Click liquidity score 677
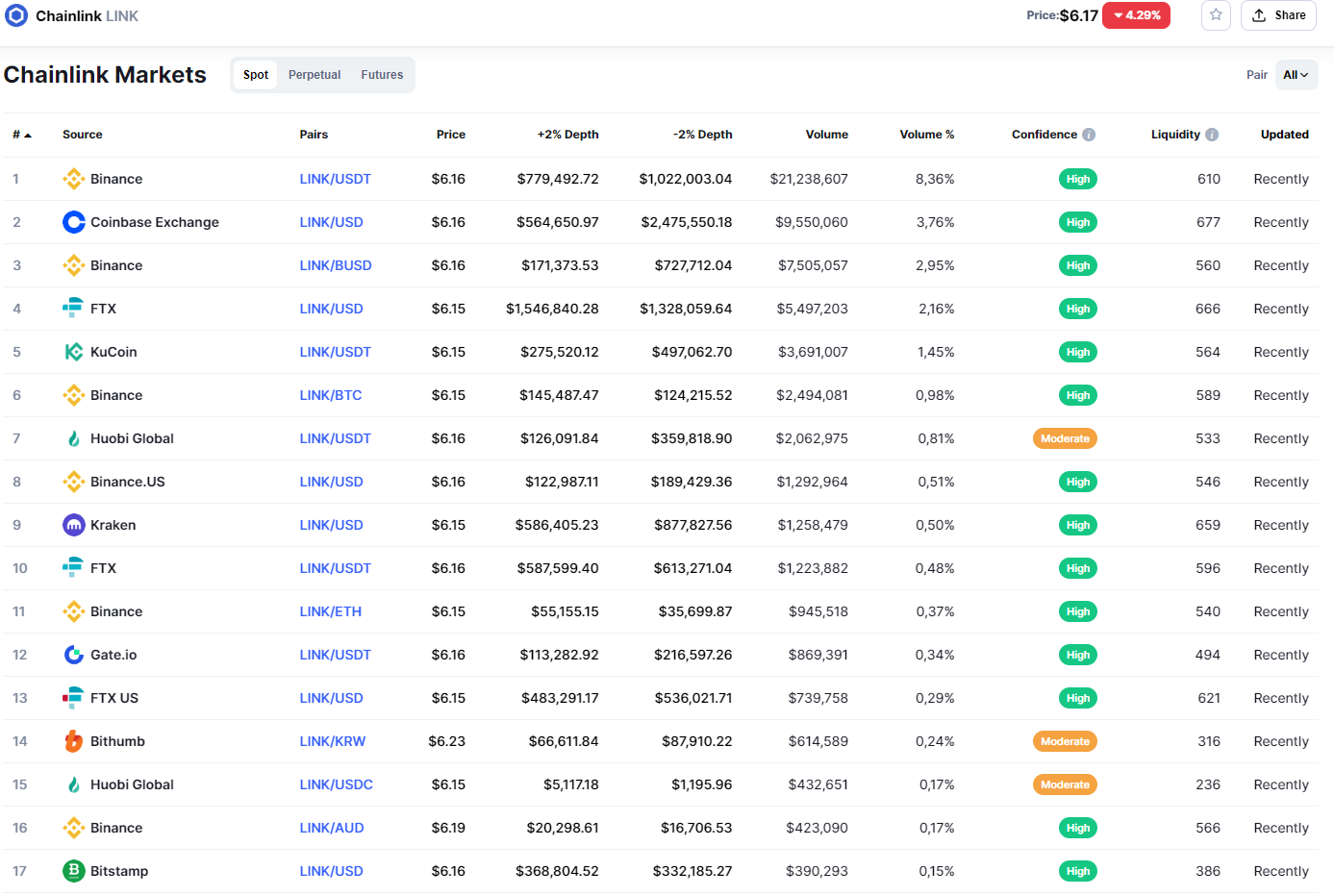 tap(1209, 222)
